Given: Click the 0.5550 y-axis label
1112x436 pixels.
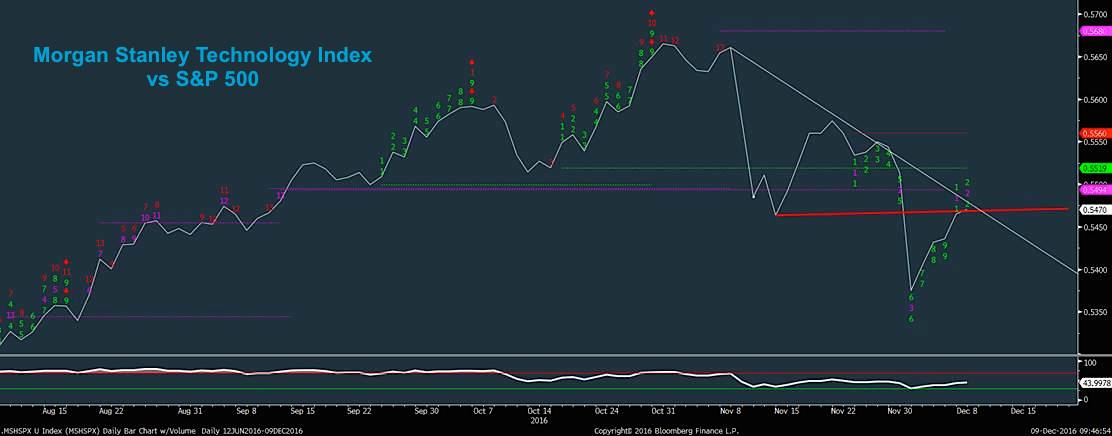Looking at the screenshot, I should 1096,142.
